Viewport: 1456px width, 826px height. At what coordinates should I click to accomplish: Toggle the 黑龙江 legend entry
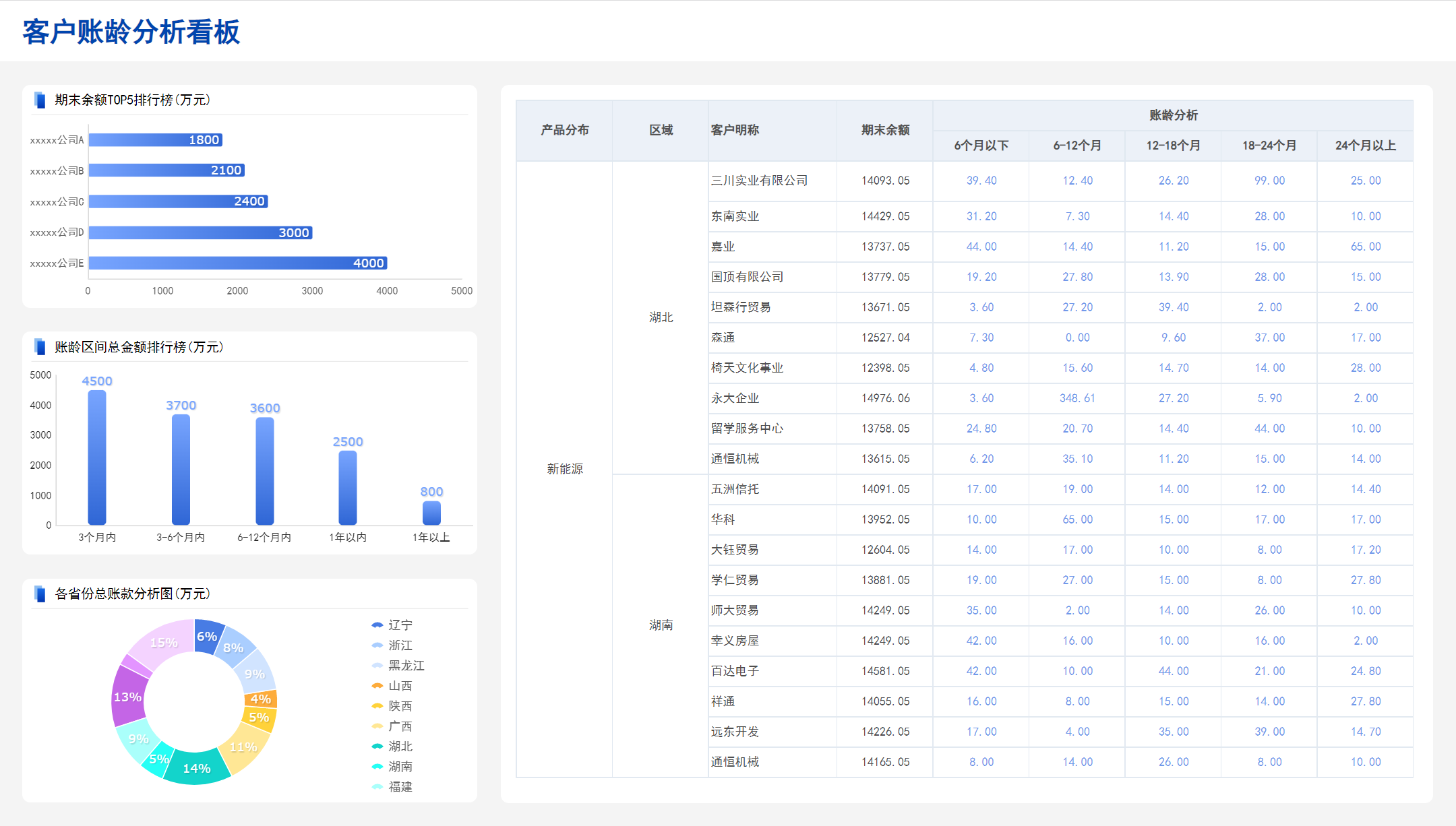click(x=405, y=666)
